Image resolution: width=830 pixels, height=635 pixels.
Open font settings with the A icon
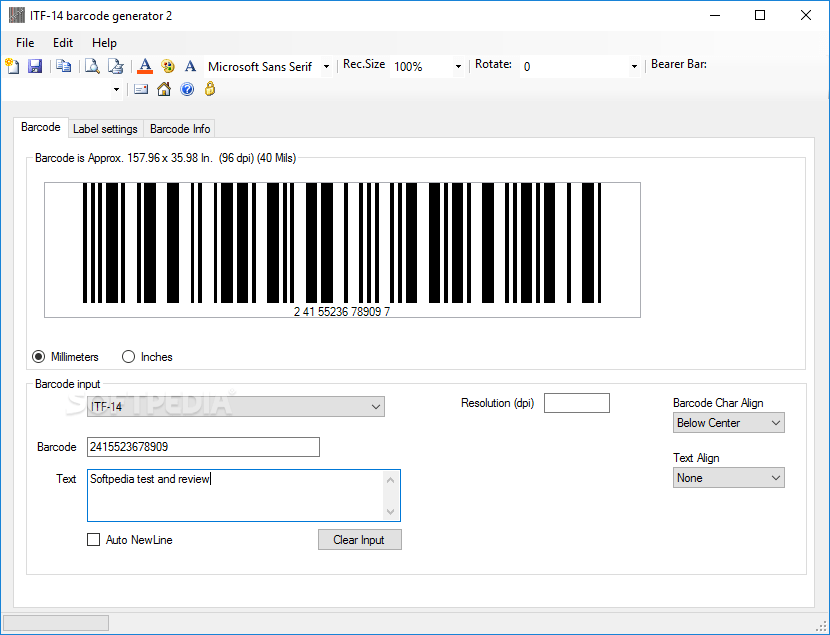pos(190,65)
